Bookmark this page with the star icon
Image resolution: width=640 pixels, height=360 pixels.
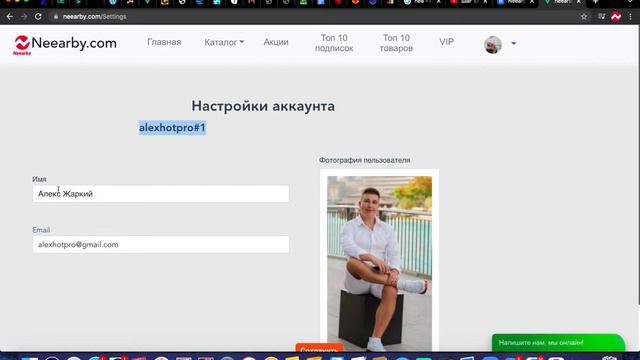(x=584, y=17)
